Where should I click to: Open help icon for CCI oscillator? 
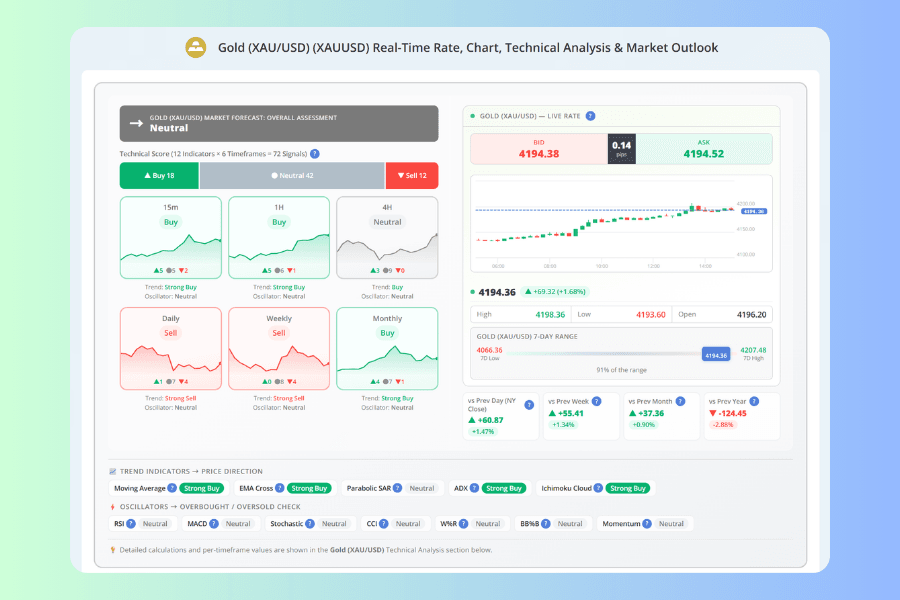pyautogui.click(x=383, y=524)
